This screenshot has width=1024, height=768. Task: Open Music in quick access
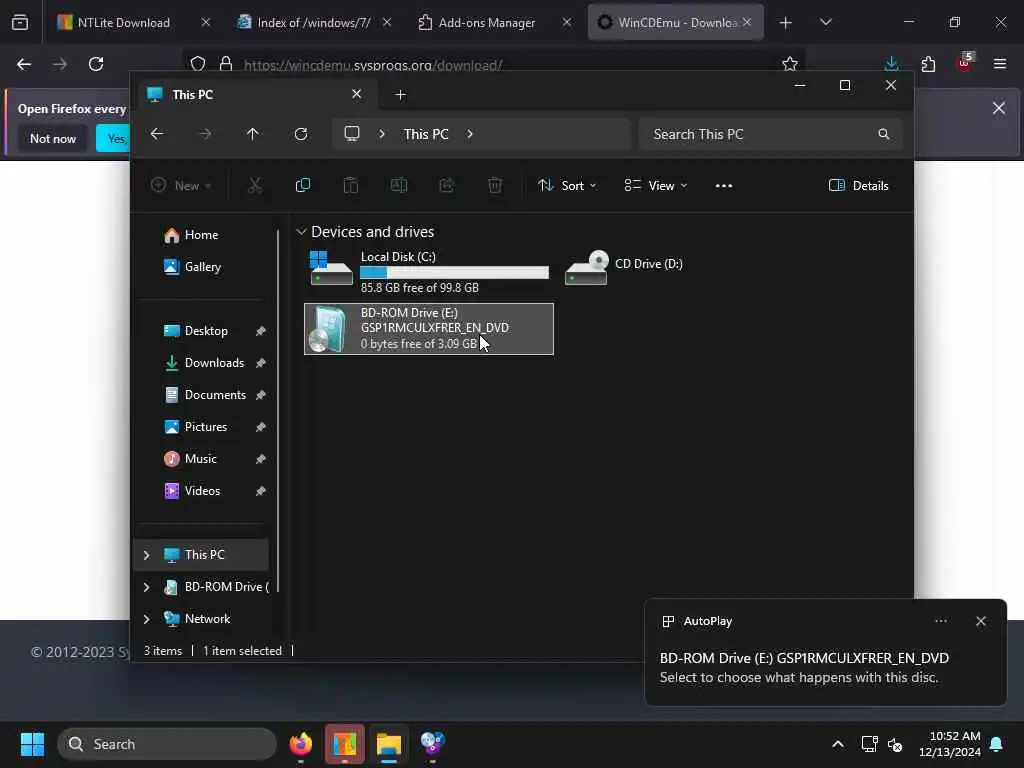(x=200, y=459)
